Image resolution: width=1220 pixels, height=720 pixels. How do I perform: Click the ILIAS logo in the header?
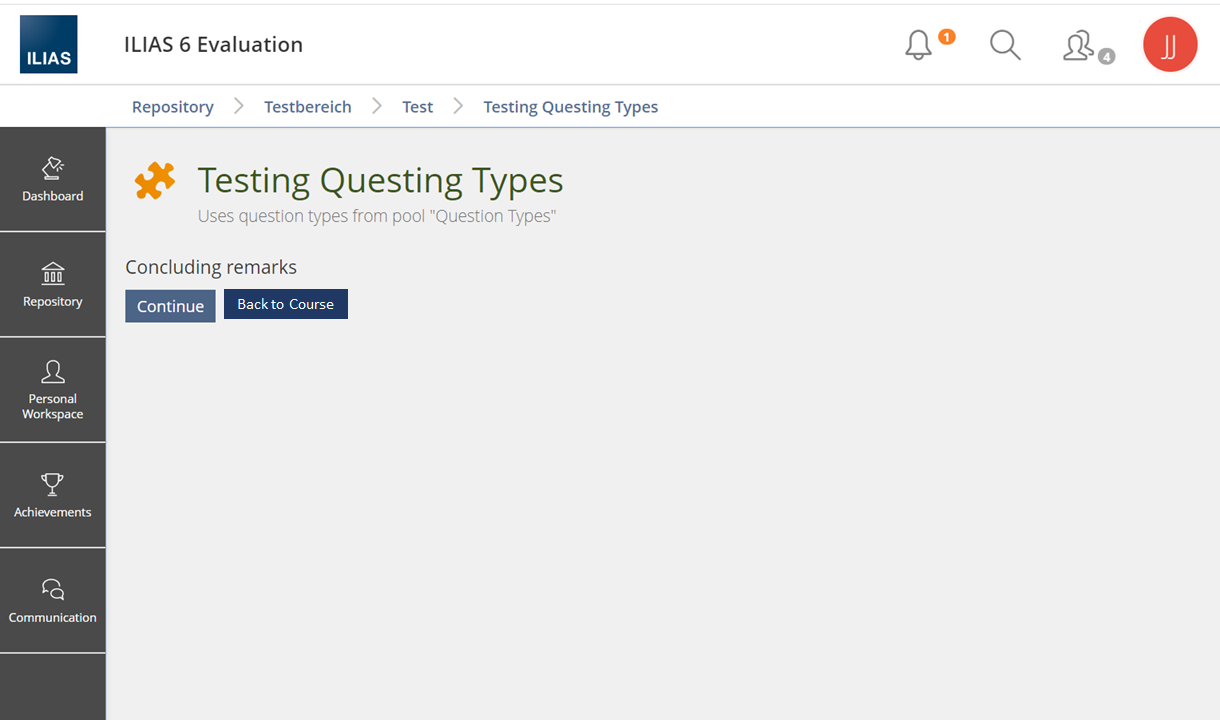click(x=48, y=44)
